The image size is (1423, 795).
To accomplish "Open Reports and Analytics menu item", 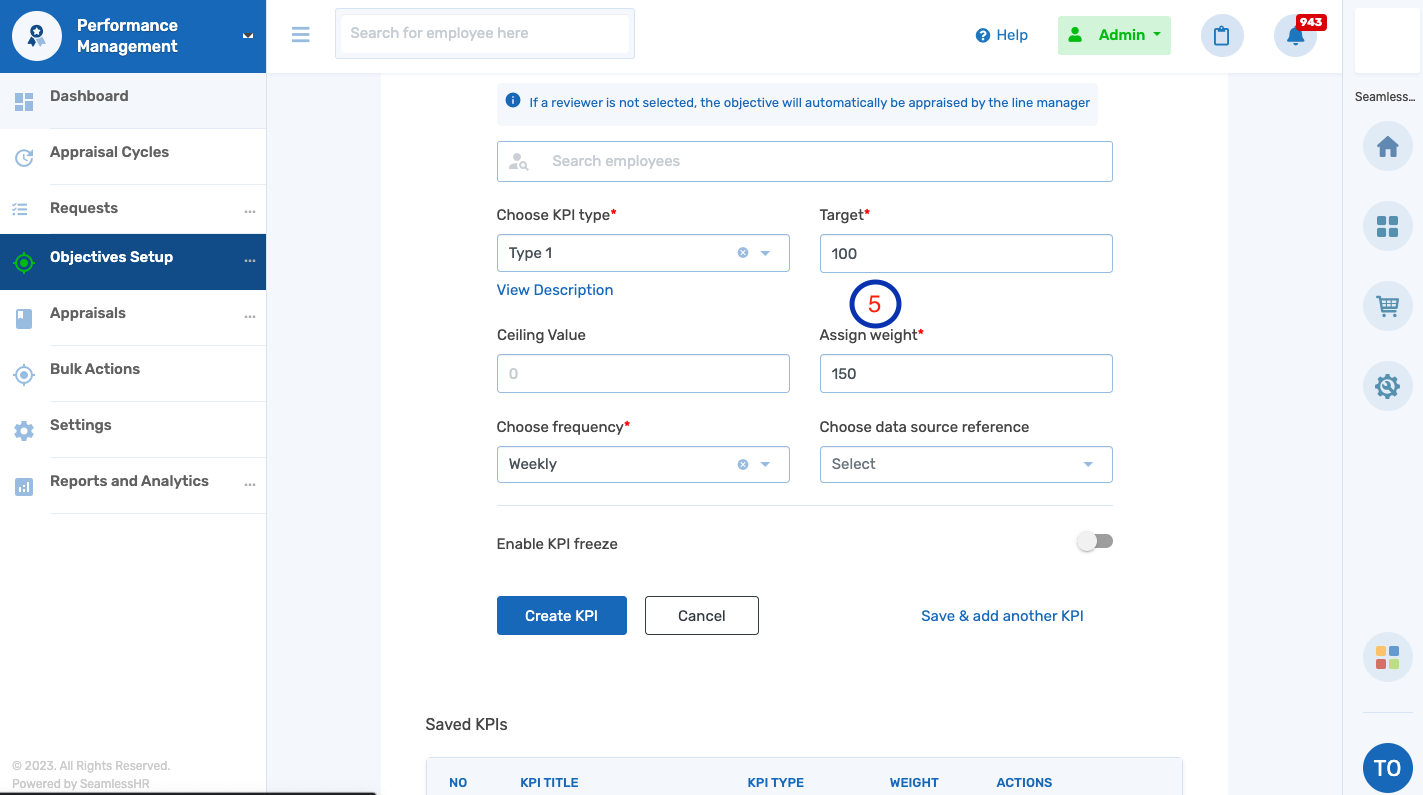I will click(129, 482).
